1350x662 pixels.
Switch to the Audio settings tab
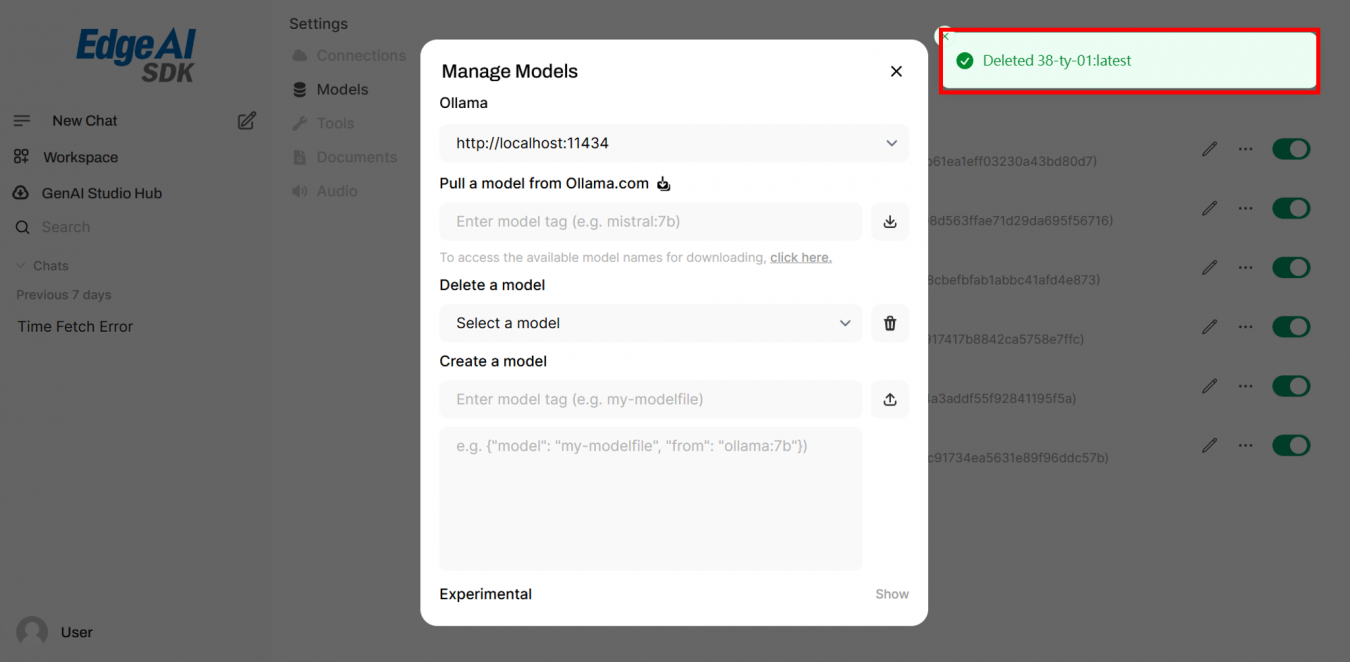click(336, 191)
